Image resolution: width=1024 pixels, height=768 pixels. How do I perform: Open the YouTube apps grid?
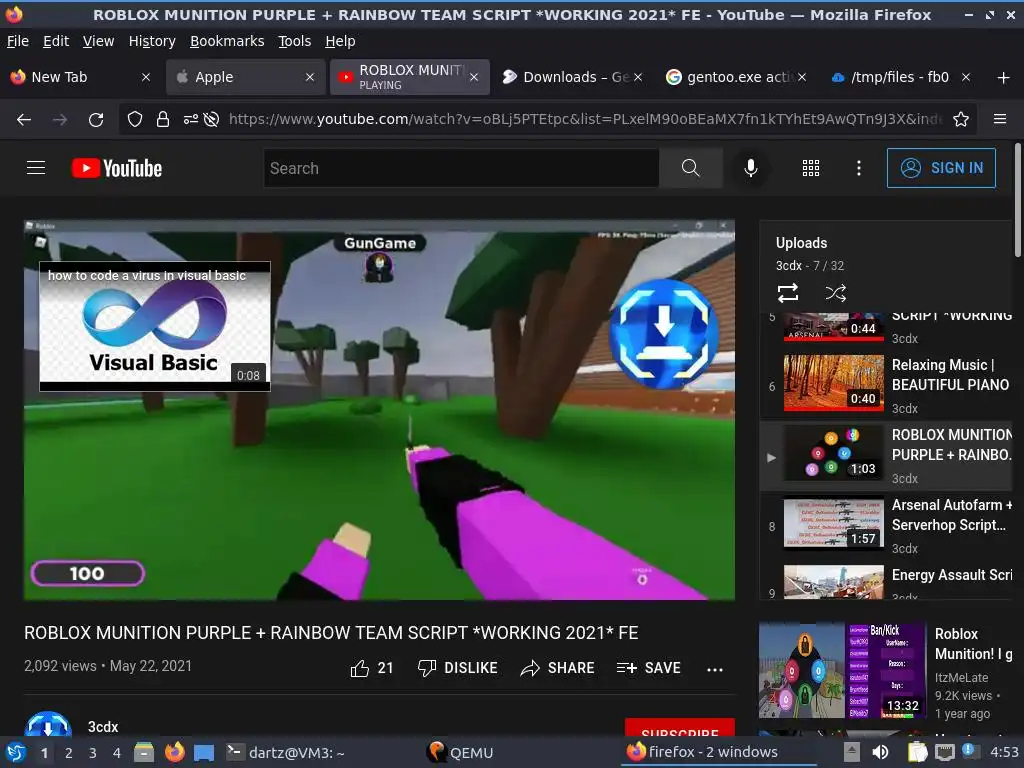pyautogui.click(x=810, y=168)
